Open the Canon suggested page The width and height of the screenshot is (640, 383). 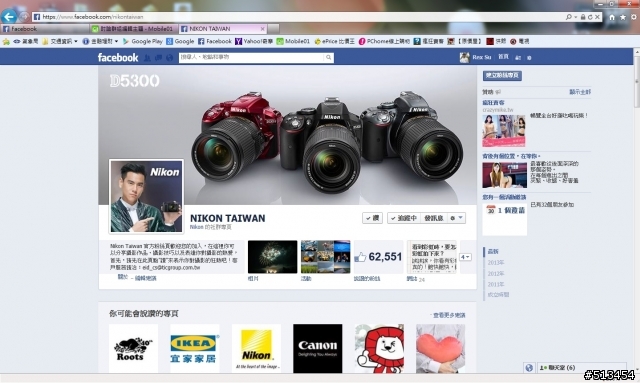pos(318,349)
